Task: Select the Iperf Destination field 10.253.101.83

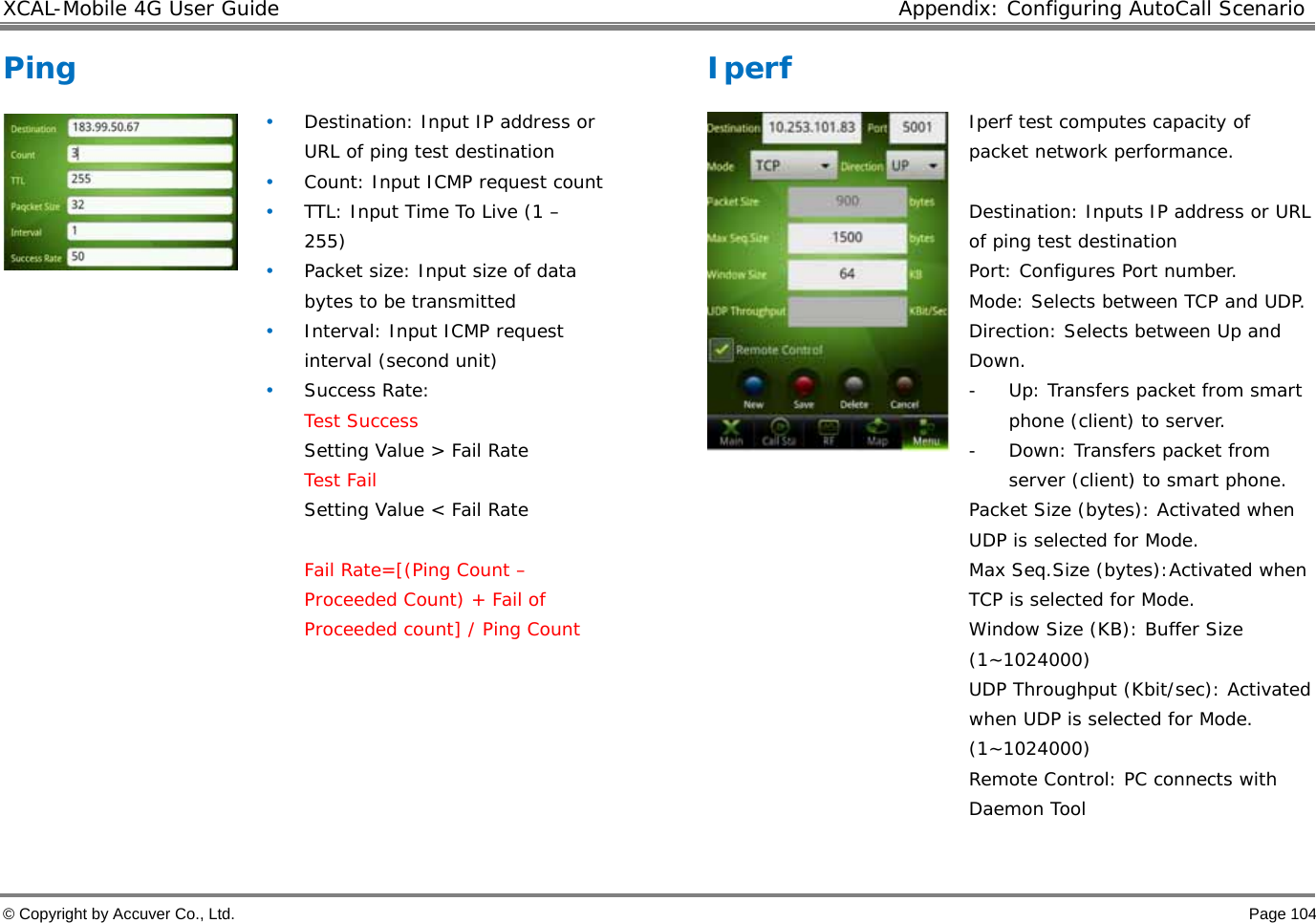Action: pyautogui.click(x=812, y=127)
